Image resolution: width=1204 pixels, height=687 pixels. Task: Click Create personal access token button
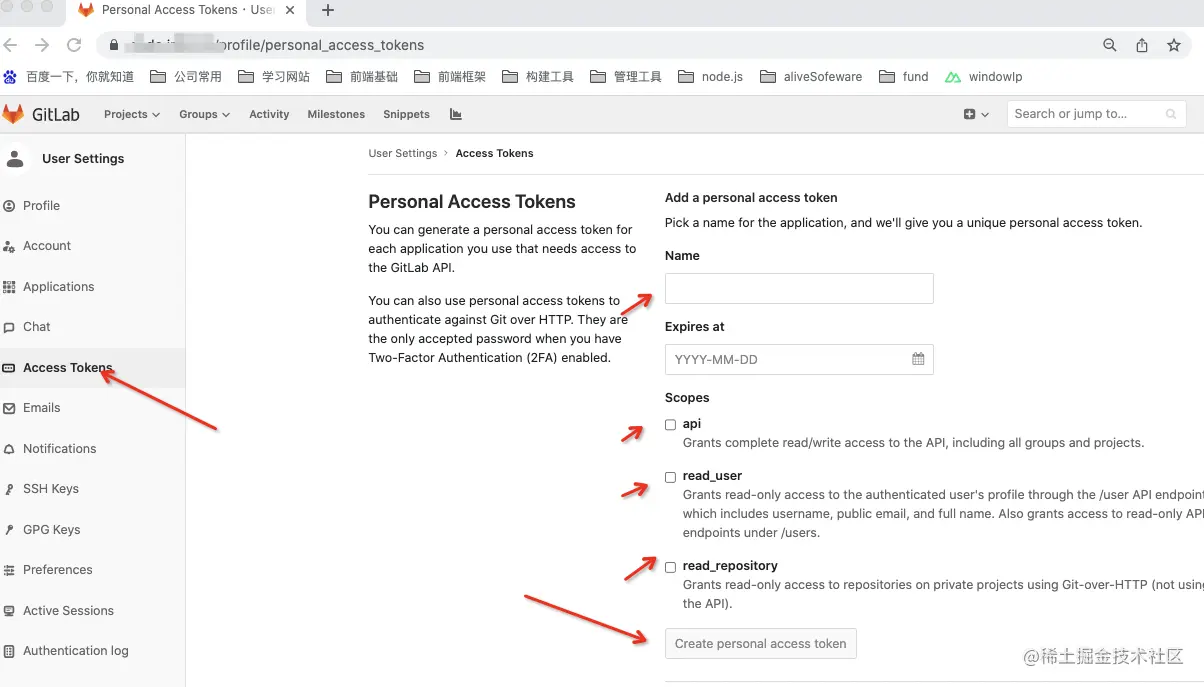coord(761,643)
